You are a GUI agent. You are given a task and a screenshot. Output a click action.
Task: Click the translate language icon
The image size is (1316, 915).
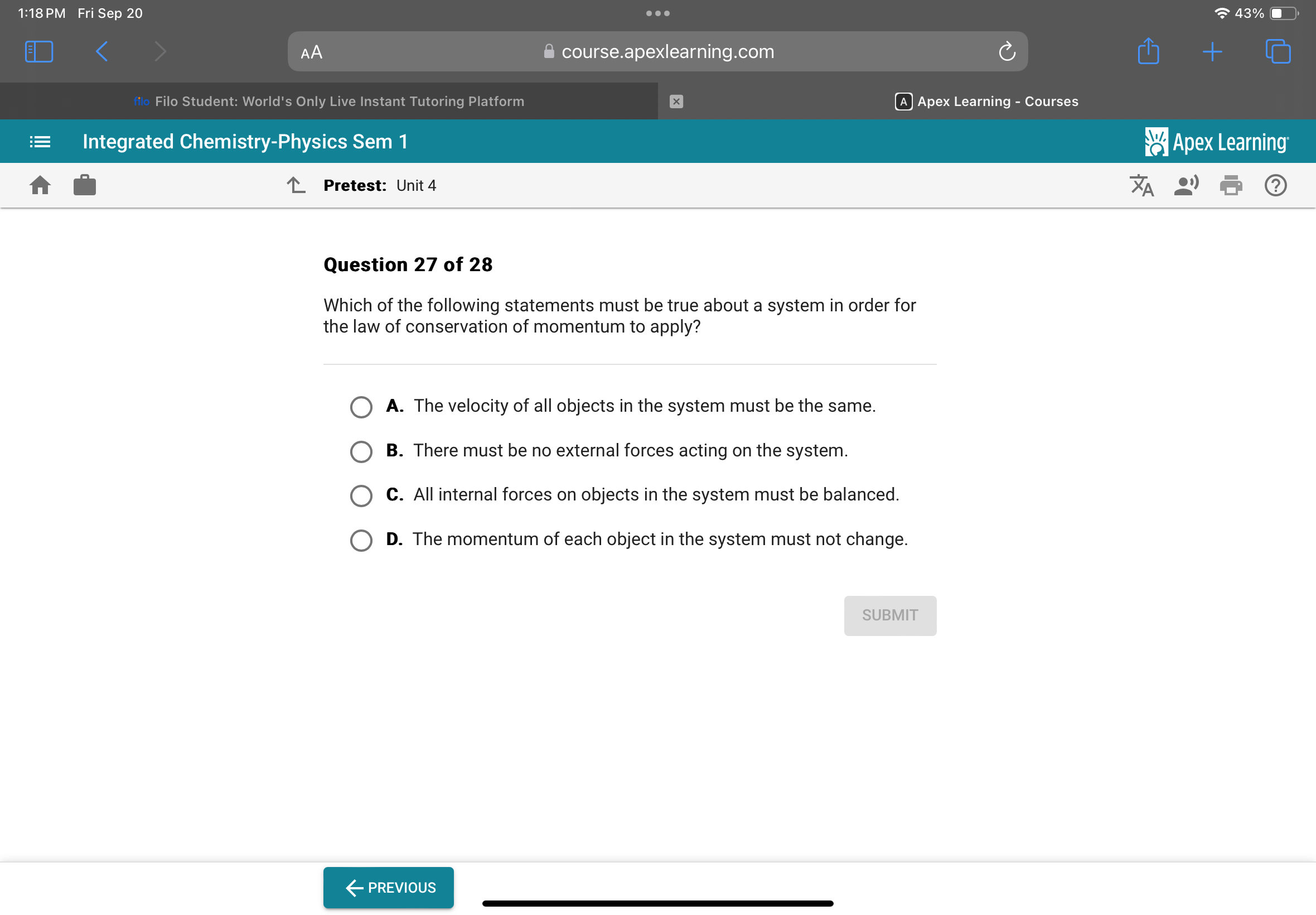[1142, 185]
